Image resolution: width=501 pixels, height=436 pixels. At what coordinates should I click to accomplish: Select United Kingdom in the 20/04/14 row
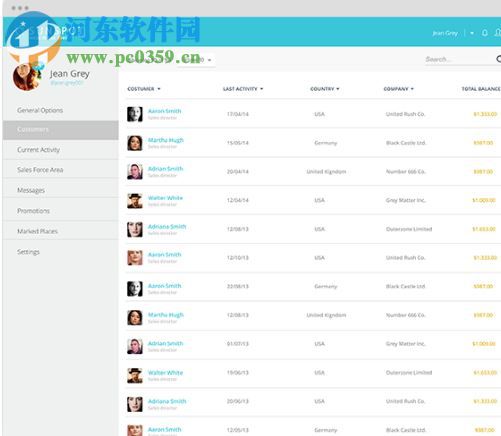pyautogui.click(x=326, y=171)
